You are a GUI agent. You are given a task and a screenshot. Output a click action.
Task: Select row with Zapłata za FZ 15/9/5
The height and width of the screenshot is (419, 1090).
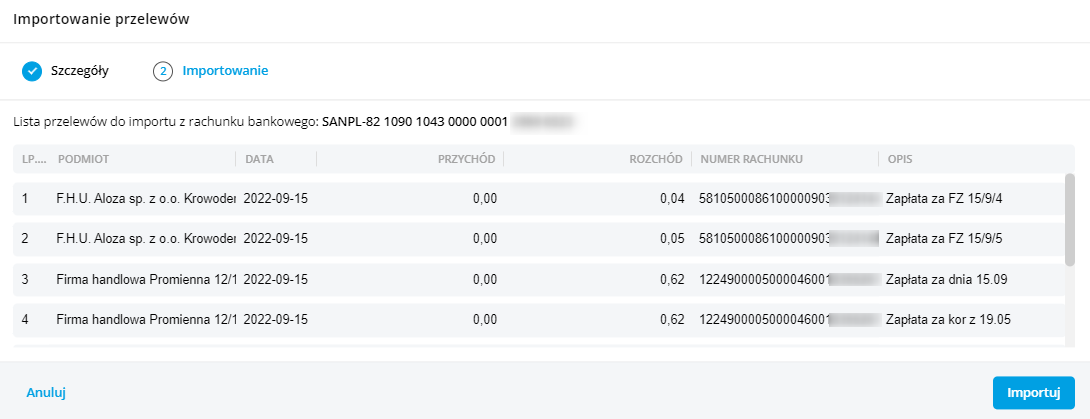point(944,239)
